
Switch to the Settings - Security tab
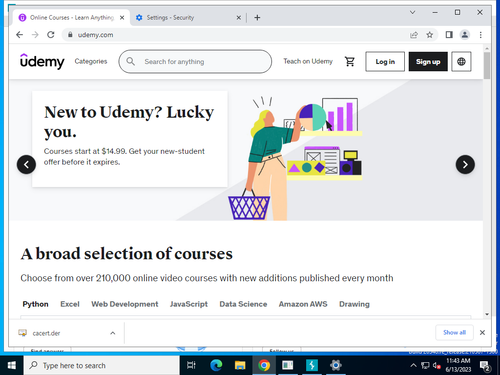pyautogui.click(x=188, y=18)
